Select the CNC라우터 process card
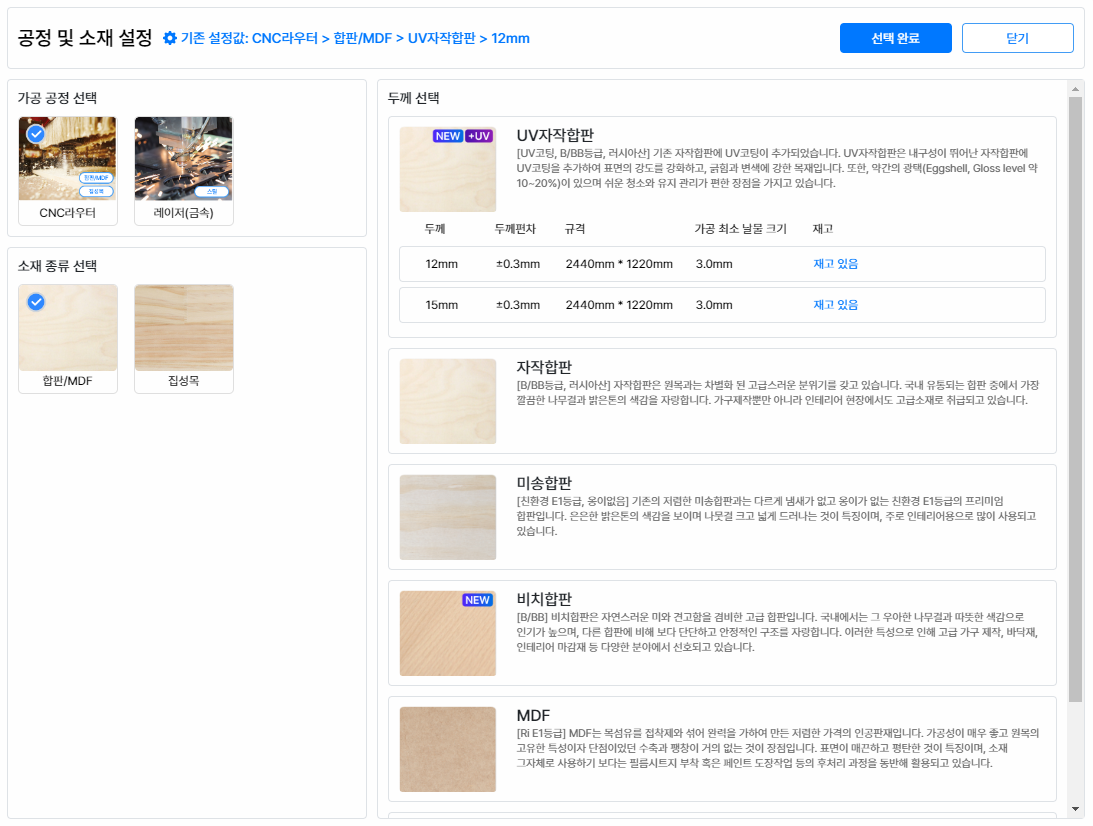Image resolution: width=1093 pixels, height=826 pixels. (68, 171)
